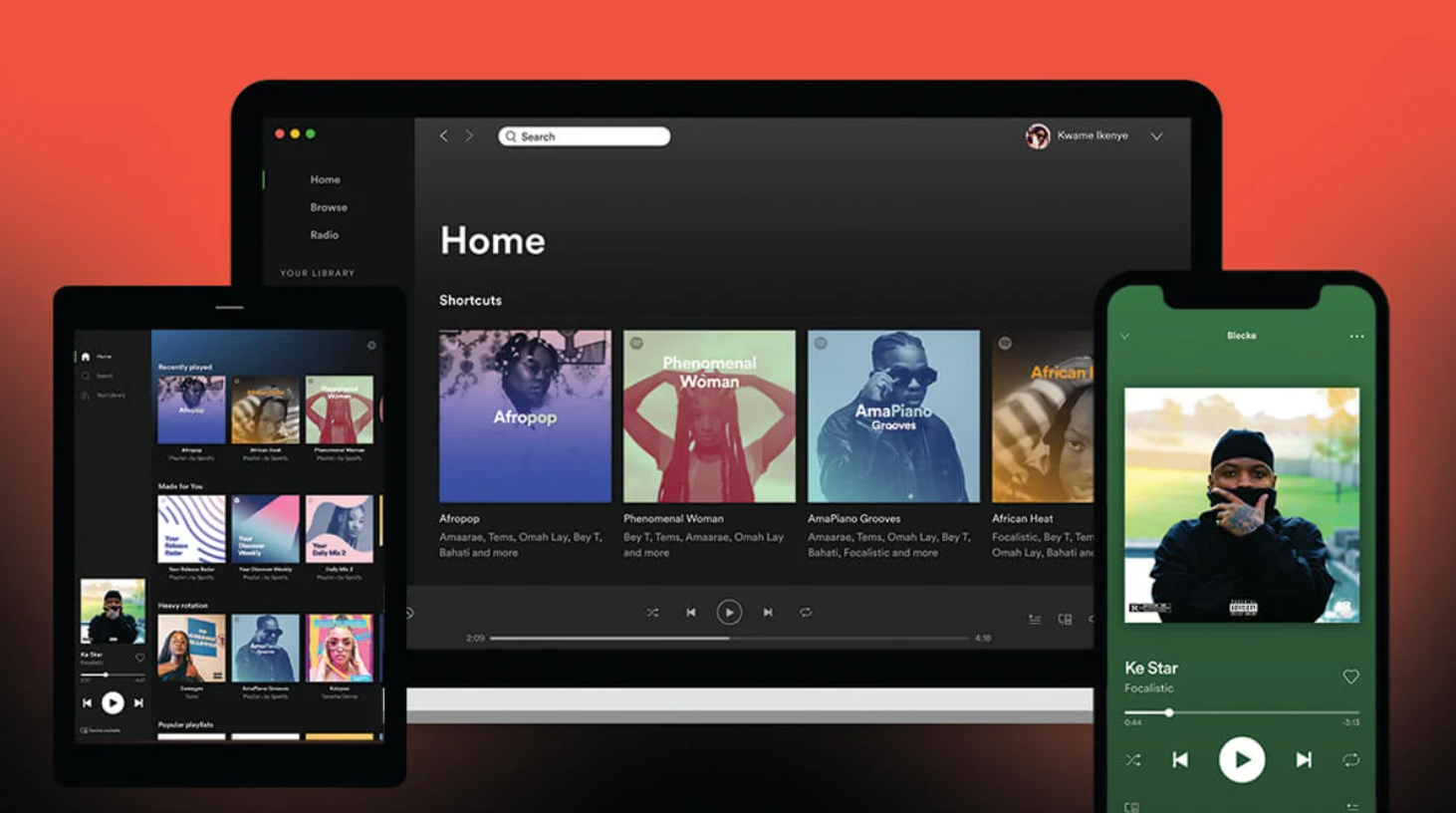Open the queue icon on laptop player
Image resolution: width=1456 pixels, height=813 pixels.
click(x=1035, y=620)
